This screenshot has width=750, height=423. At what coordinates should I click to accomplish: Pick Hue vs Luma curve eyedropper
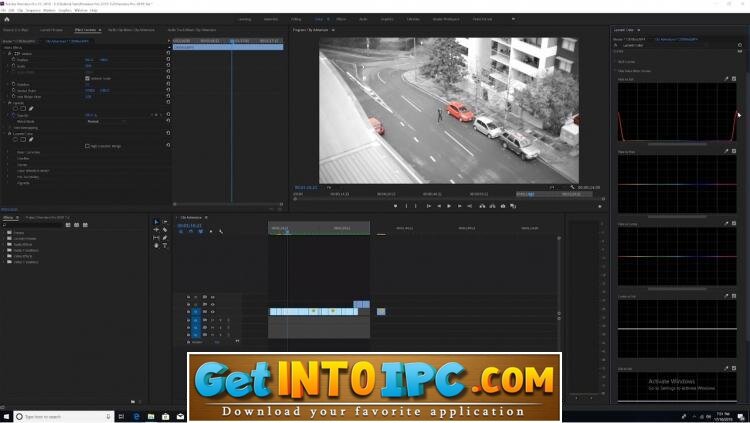click(726, 223)
